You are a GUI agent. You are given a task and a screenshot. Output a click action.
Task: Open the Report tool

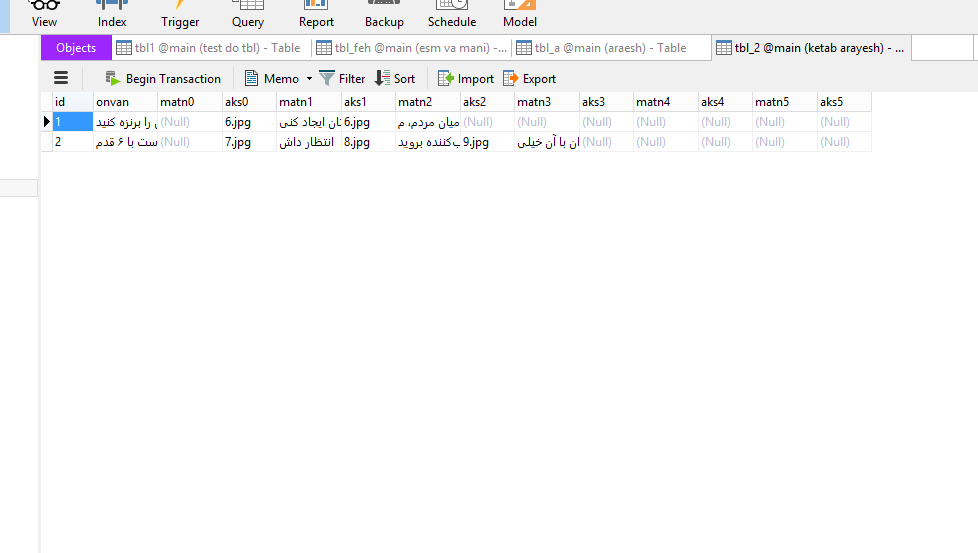316,13
